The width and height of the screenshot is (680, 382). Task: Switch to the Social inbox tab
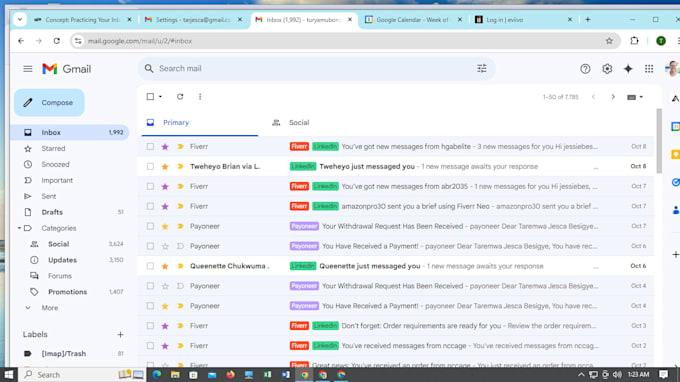pyautogui.click(x=299, y=123)
